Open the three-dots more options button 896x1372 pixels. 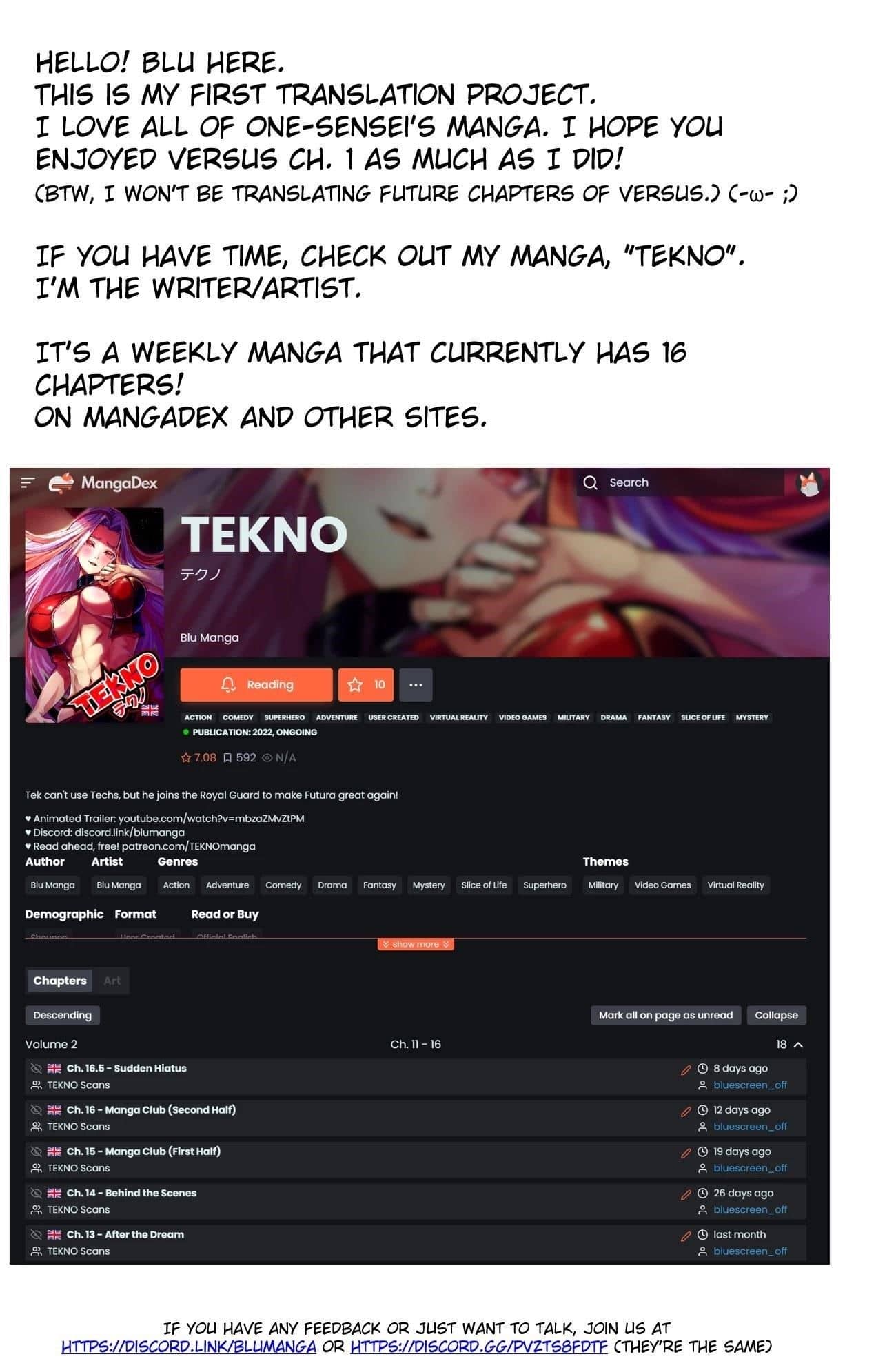416,684
